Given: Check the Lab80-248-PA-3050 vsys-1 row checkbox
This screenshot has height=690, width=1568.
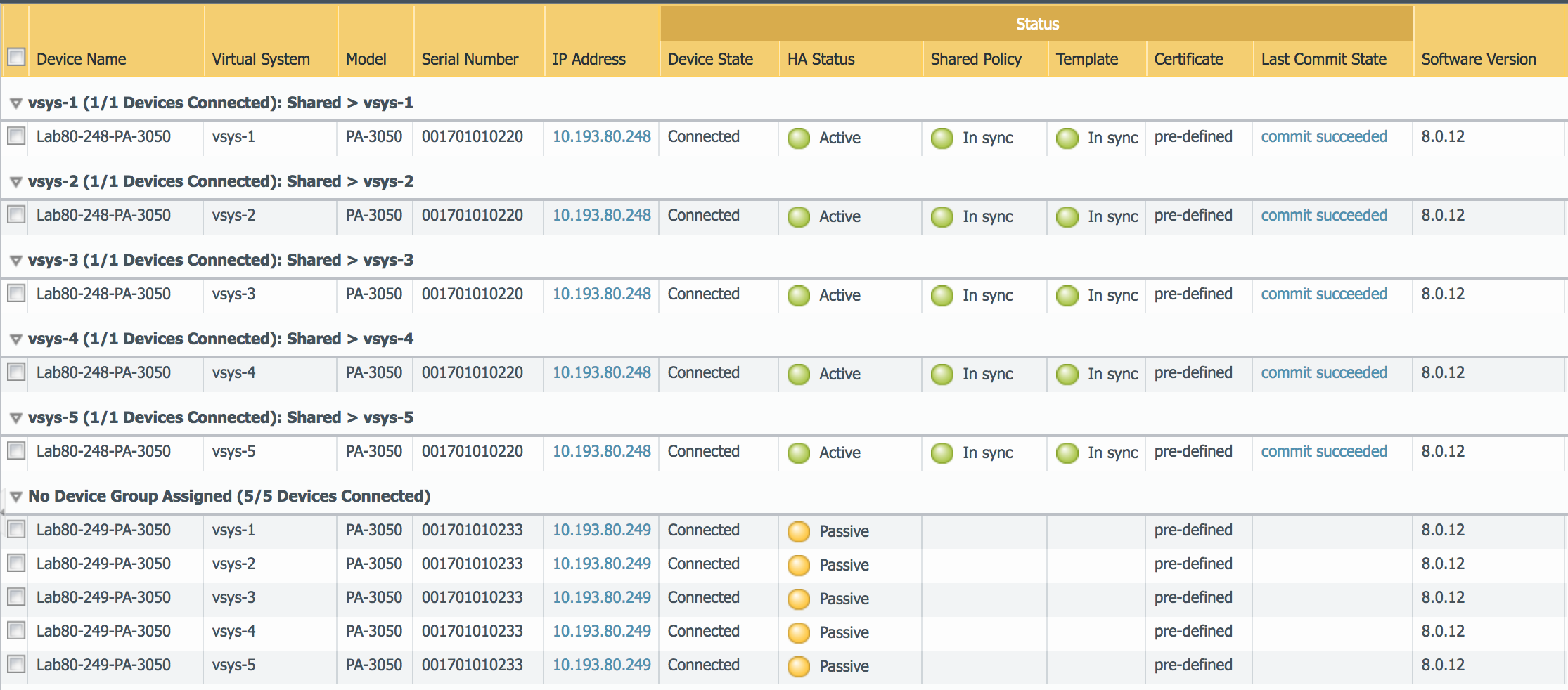Looking at the screenshot, I should point(16,136).
